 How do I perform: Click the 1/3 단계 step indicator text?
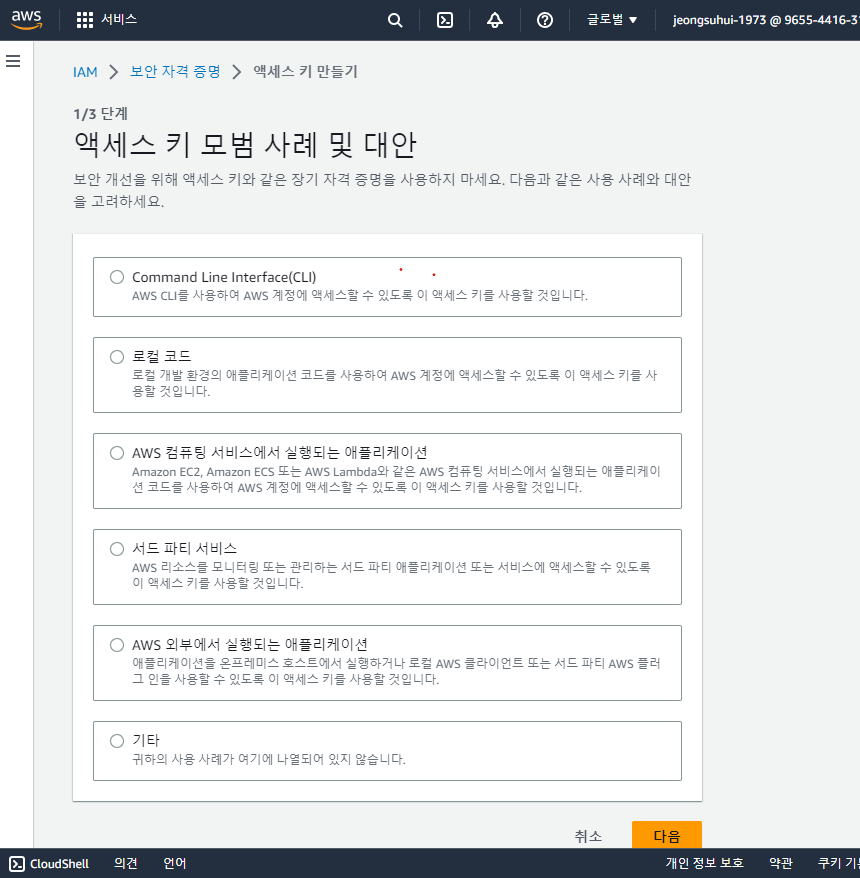(101, 114)
